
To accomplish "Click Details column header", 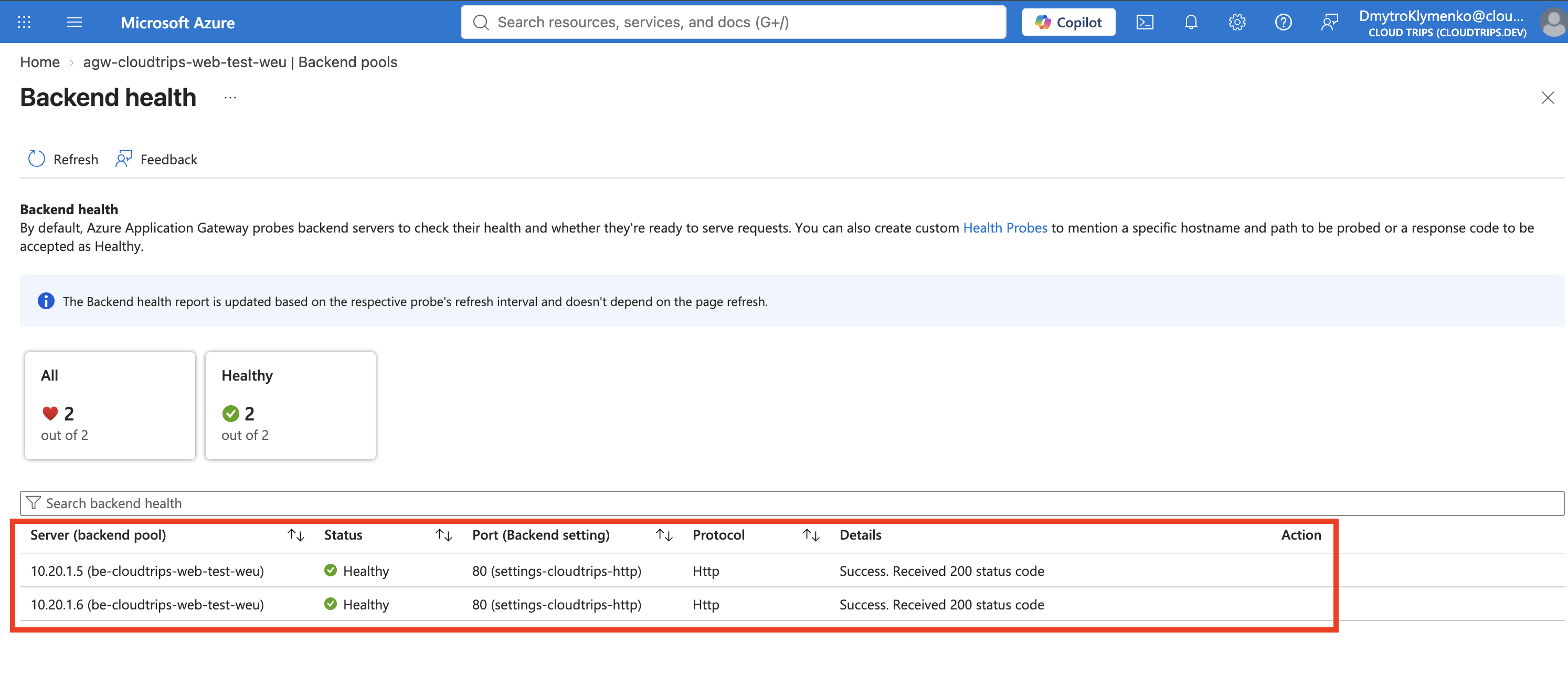I will click(860, 535).
